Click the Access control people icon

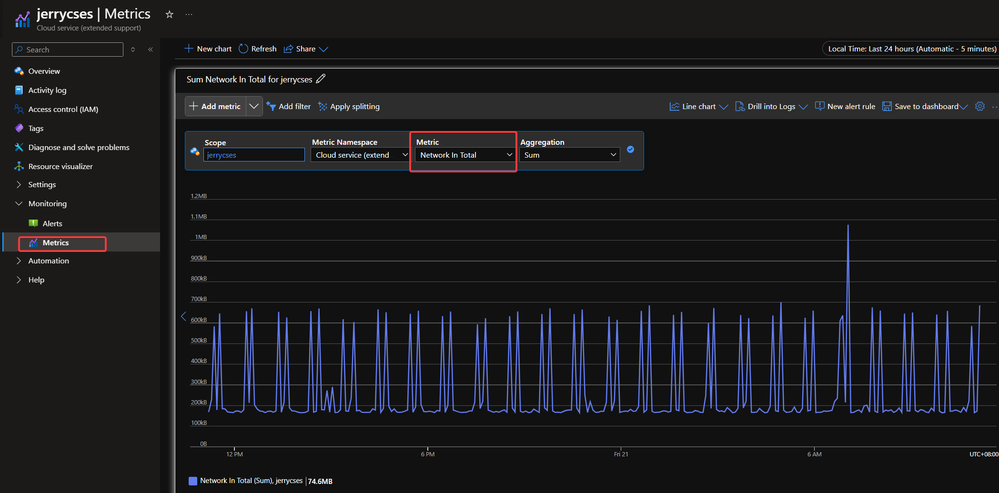19,110
